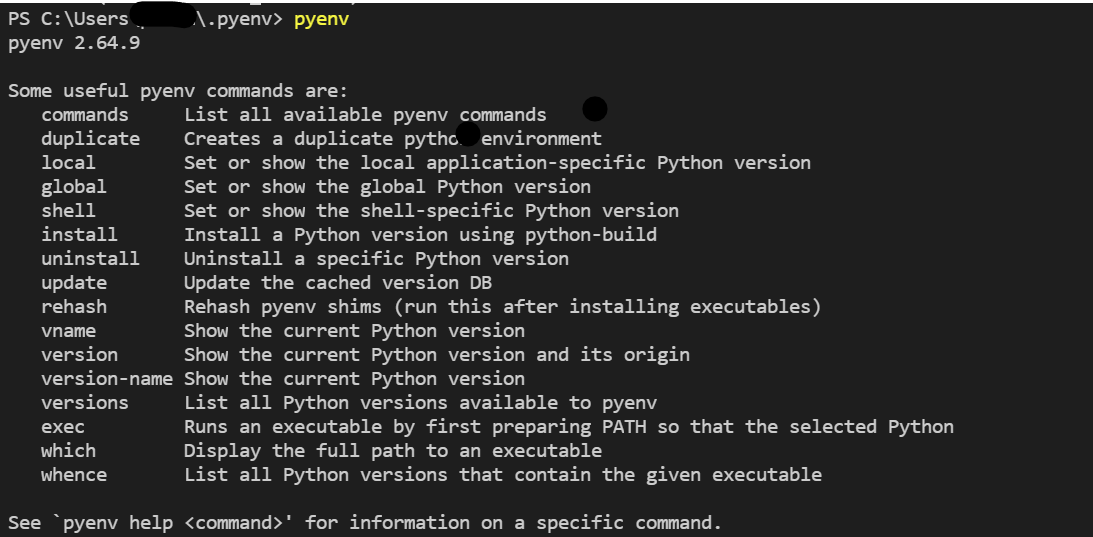
Task: Click 'Runs an executable by first preparing PATH' line
Action: [x=569, y=427]
